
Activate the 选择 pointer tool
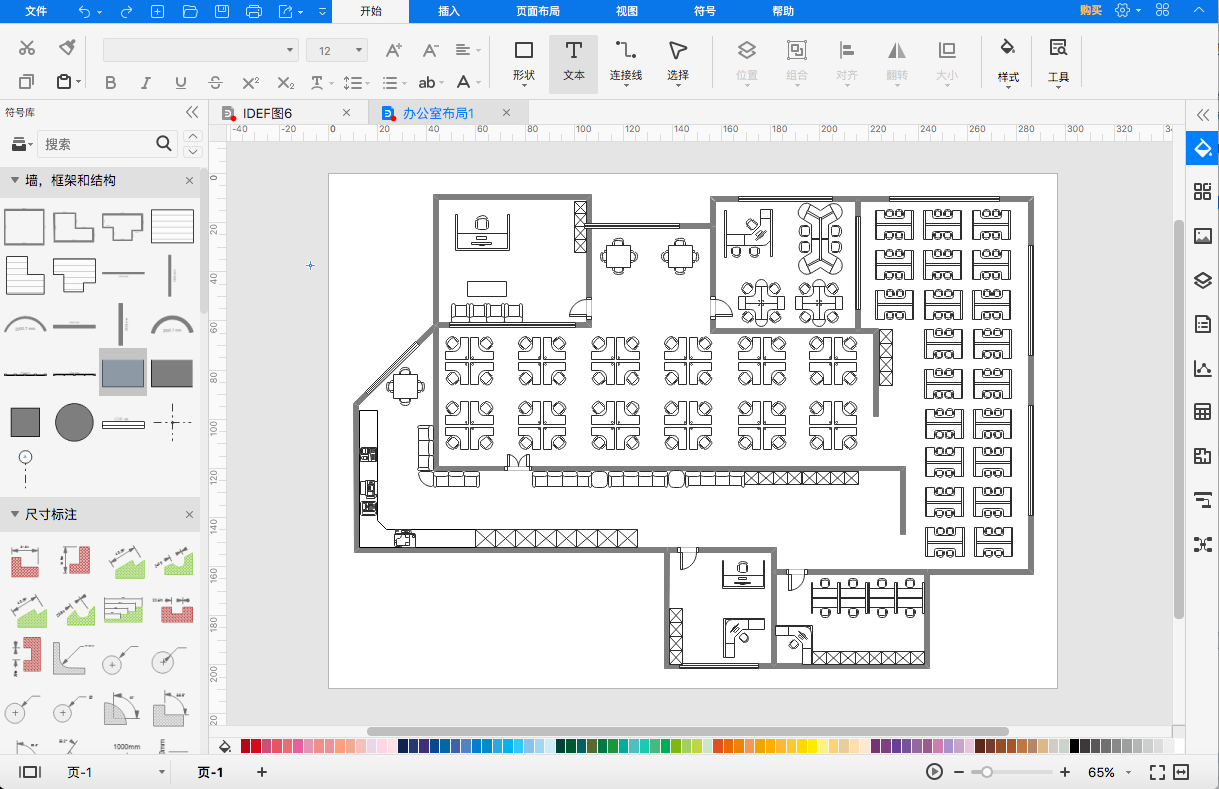pyautogui.click(x=678, y=62)
